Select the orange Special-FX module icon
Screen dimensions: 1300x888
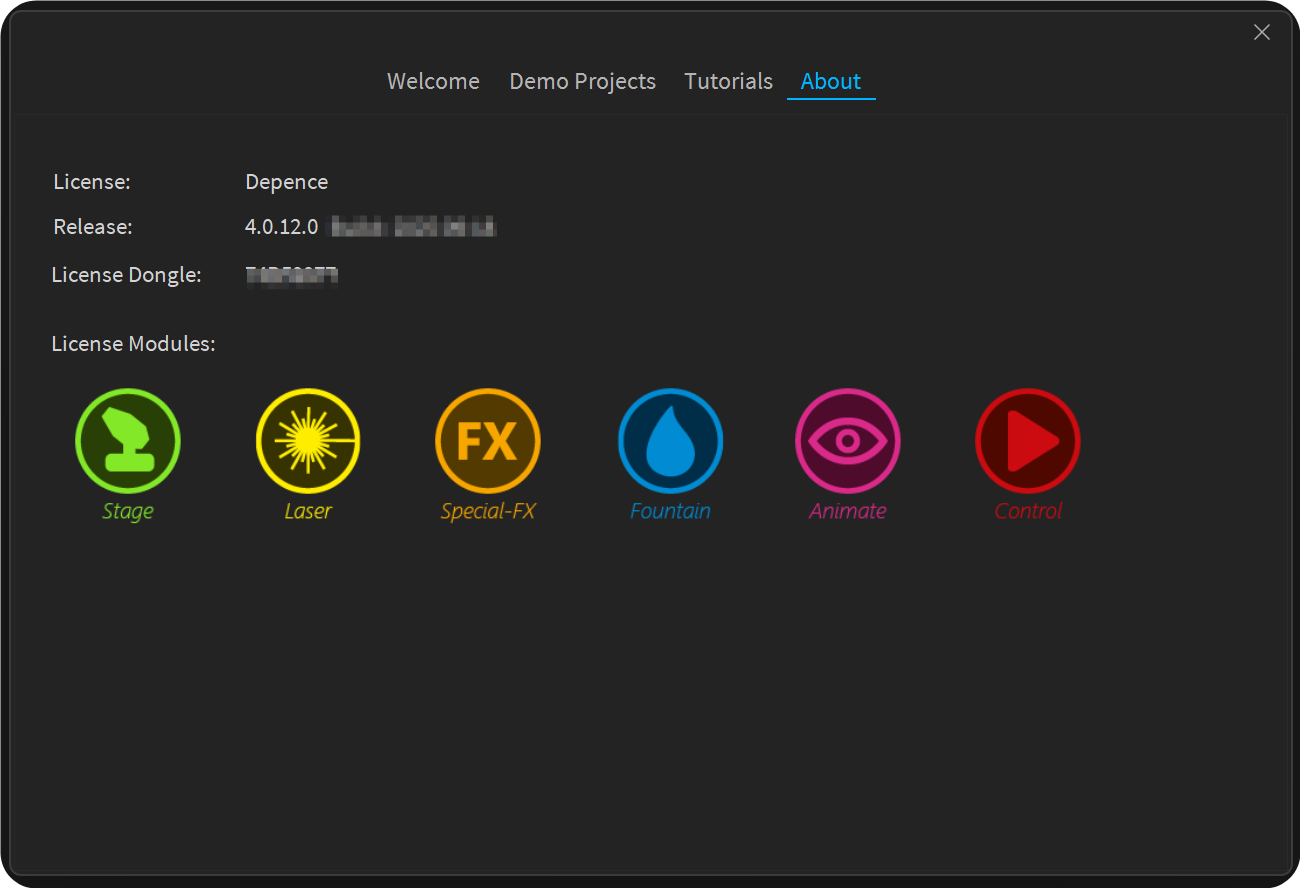(488, 441)
